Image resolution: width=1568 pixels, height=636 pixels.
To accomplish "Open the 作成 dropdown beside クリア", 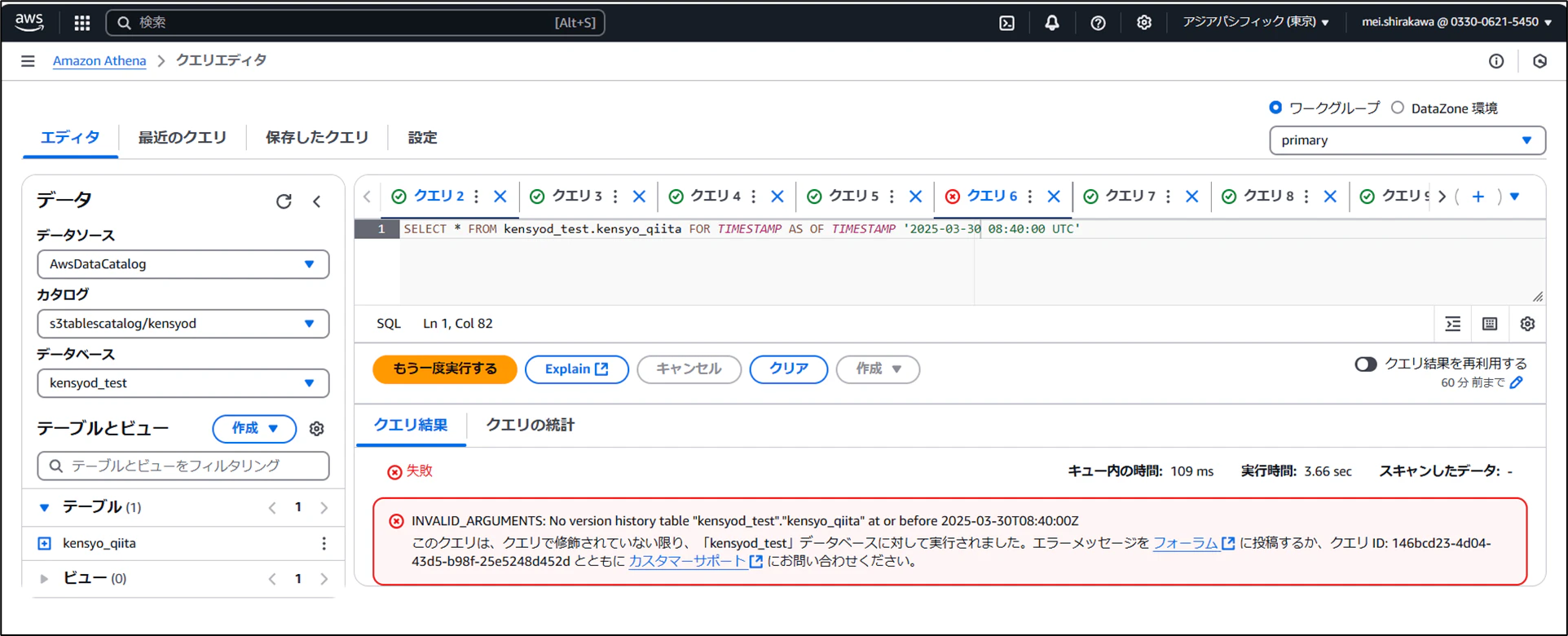I will 878,369.
